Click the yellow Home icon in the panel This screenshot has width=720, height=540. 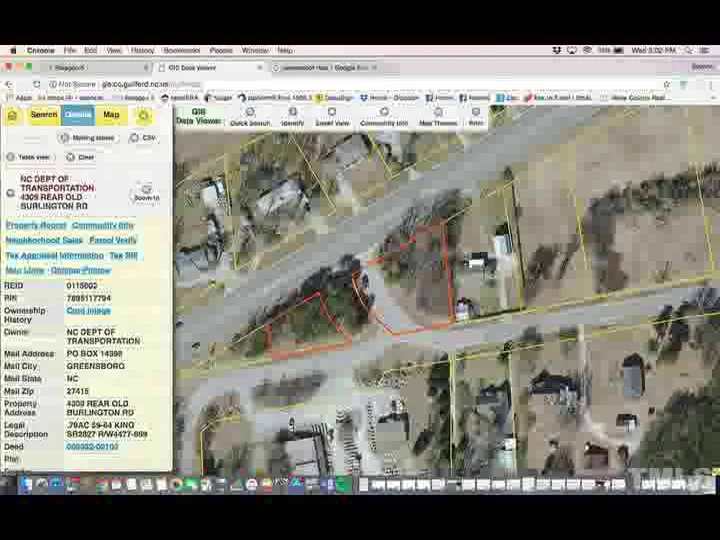[x=12, y=116]
